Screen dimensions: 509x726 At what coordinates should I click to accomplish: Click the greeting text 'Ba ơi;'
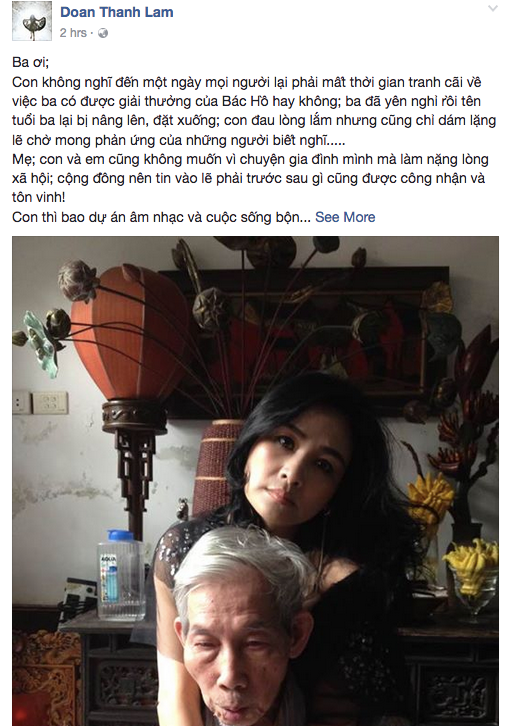pos(31,63)
